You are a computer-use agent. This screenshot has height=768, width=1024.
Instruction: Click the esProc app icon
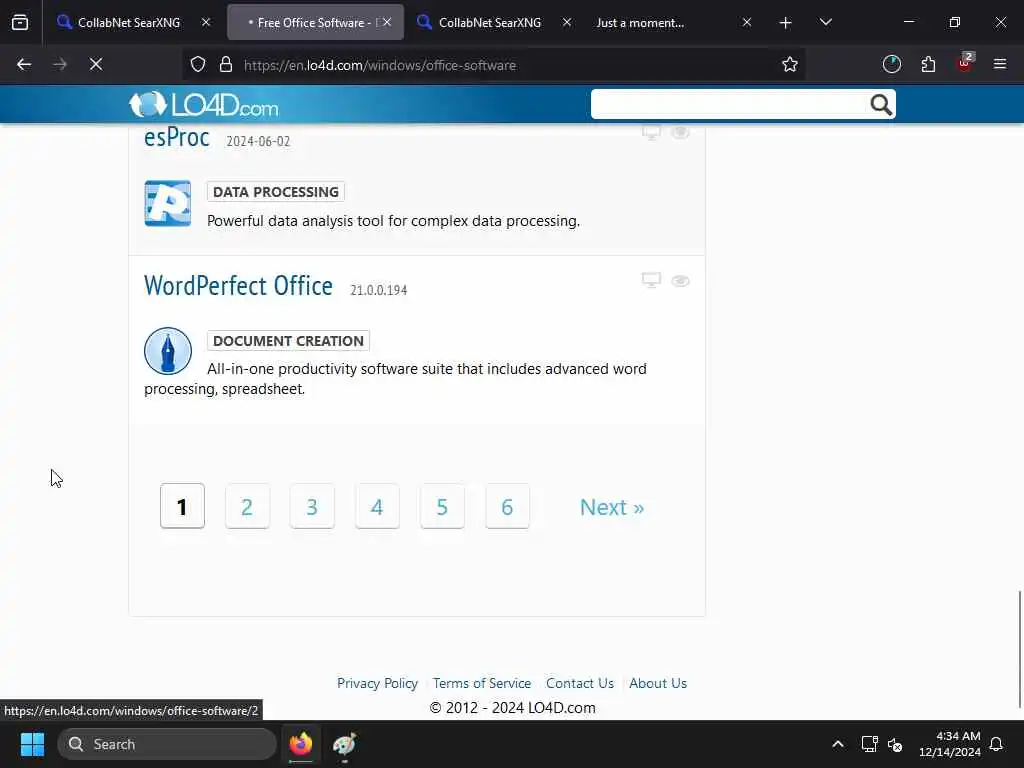(168, 204)
